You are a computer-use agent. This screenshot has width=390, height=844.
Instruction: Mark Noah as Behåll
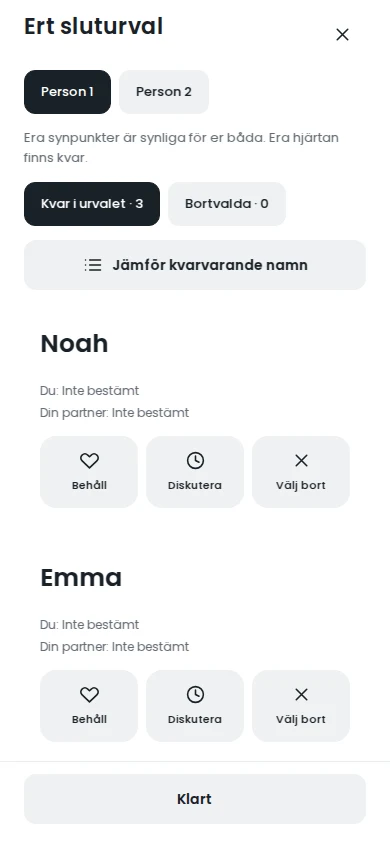coord(89,472)
